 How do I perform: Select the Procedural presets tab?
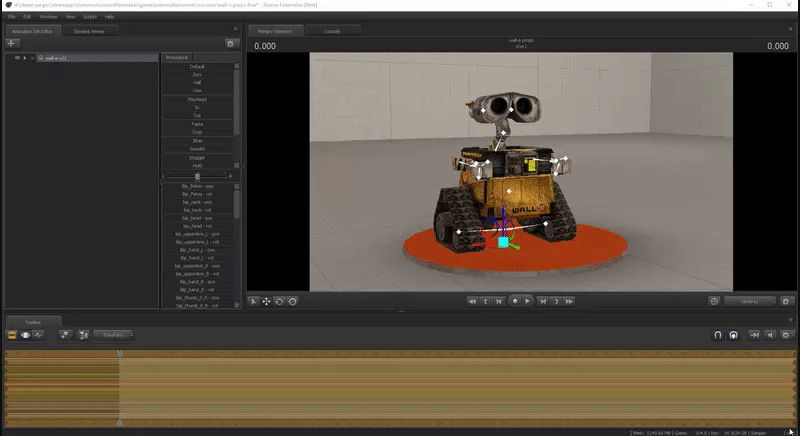pos(177,58)
